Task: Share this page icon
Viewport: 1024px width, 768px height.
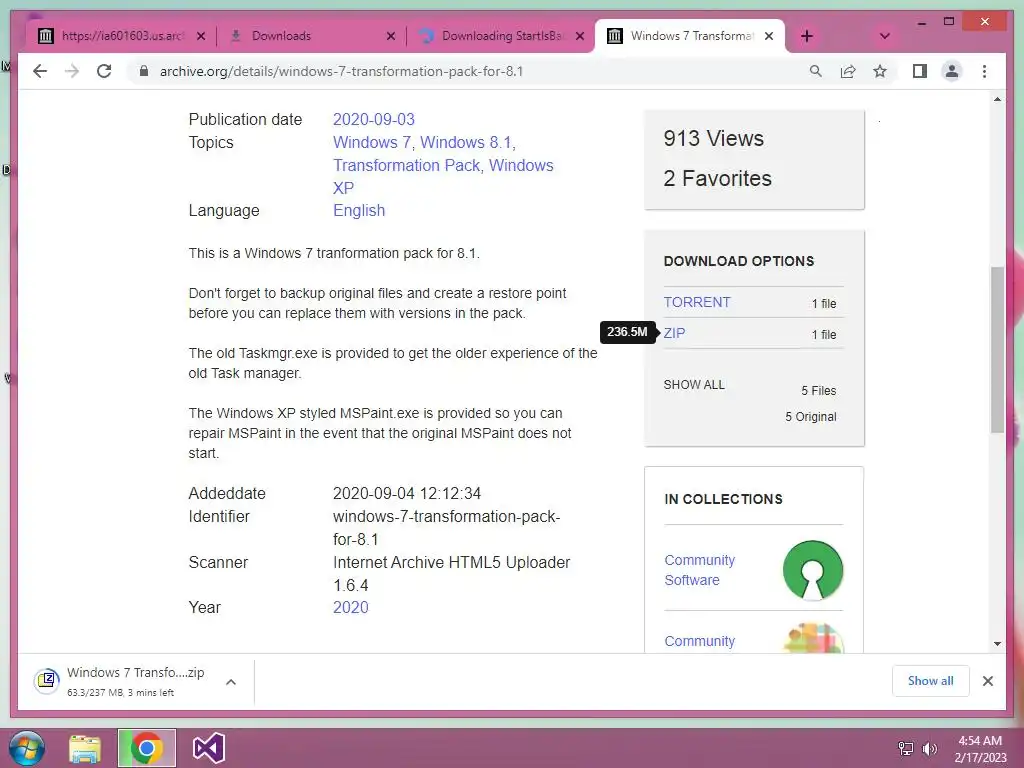Action: 848,71
